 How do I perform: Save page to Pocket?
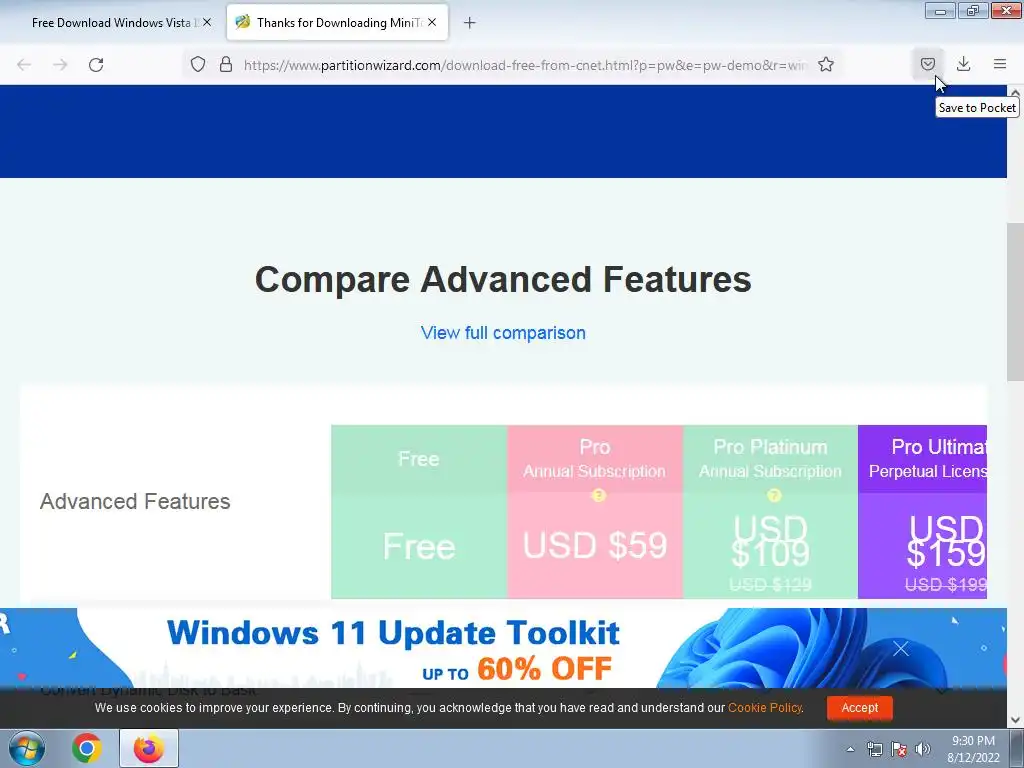[927, 64]
